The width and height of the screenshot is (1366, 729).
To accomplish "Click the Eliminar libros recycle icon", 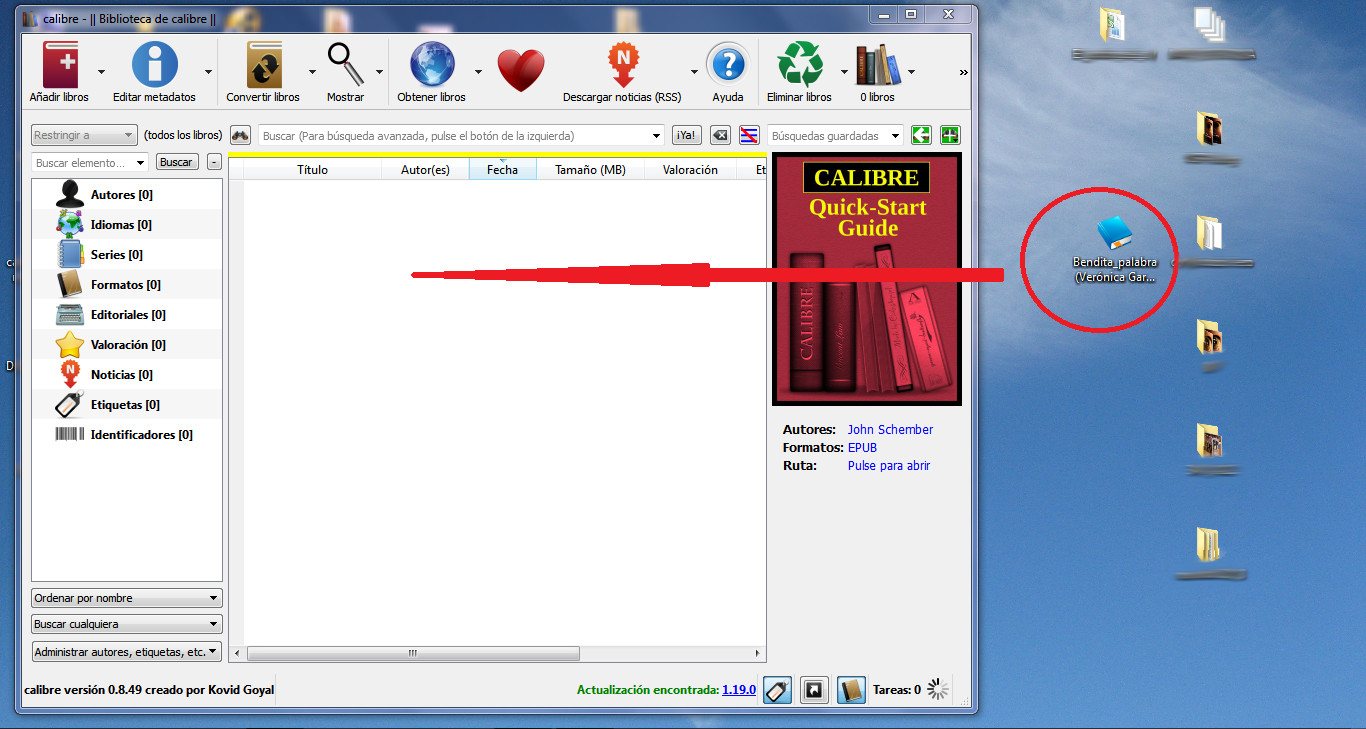I will click(799, 67).
